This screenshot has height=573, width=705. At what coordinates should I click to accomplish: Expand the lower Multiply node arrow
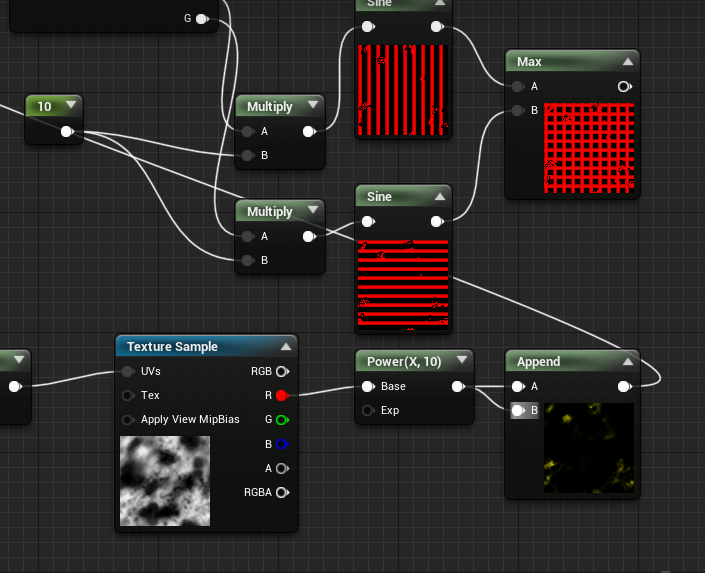[313, 210]
